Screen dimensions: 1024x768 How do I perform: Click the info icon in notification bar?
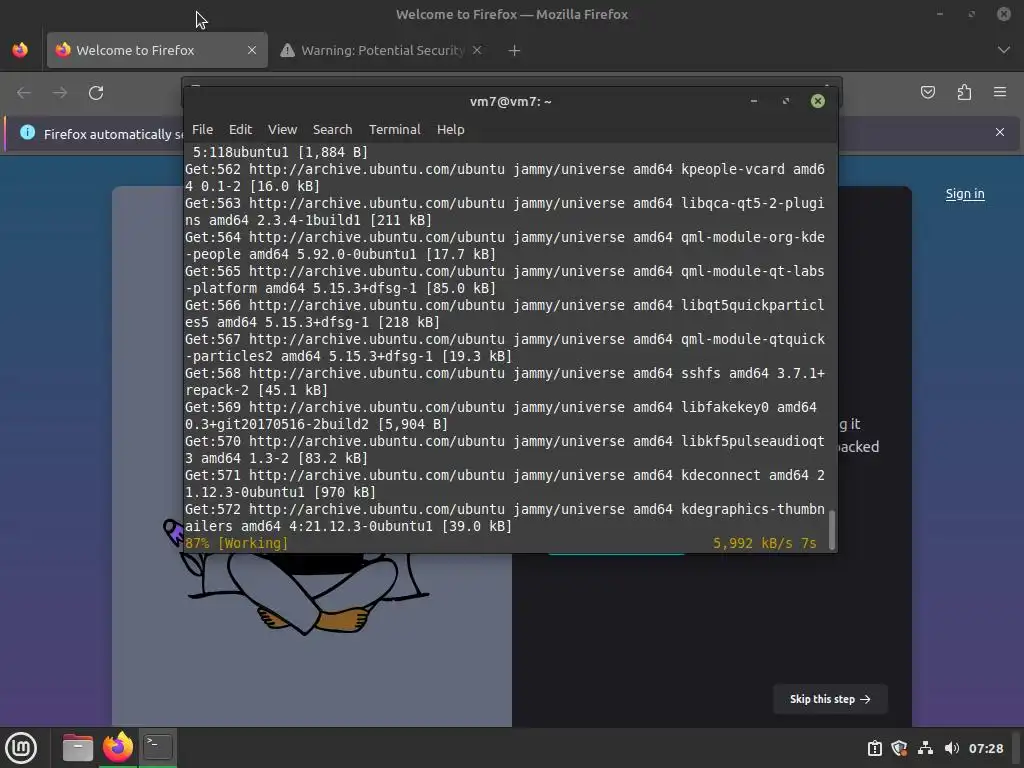(27, 133)
